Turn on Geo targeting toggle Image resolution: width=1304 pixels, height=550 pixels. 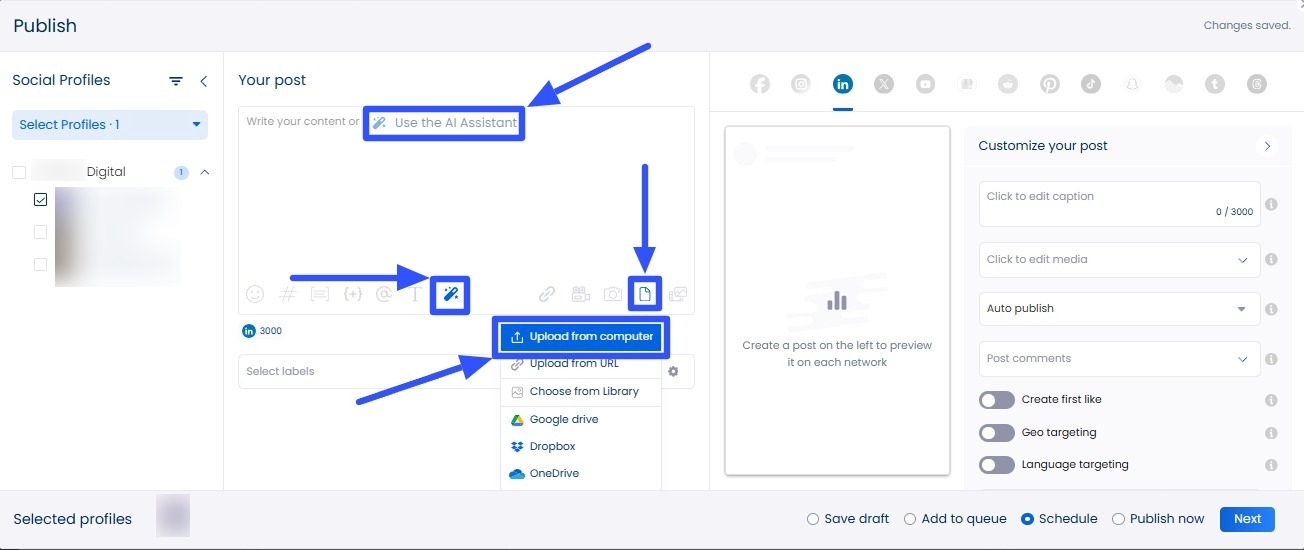[x=997, y=433]
